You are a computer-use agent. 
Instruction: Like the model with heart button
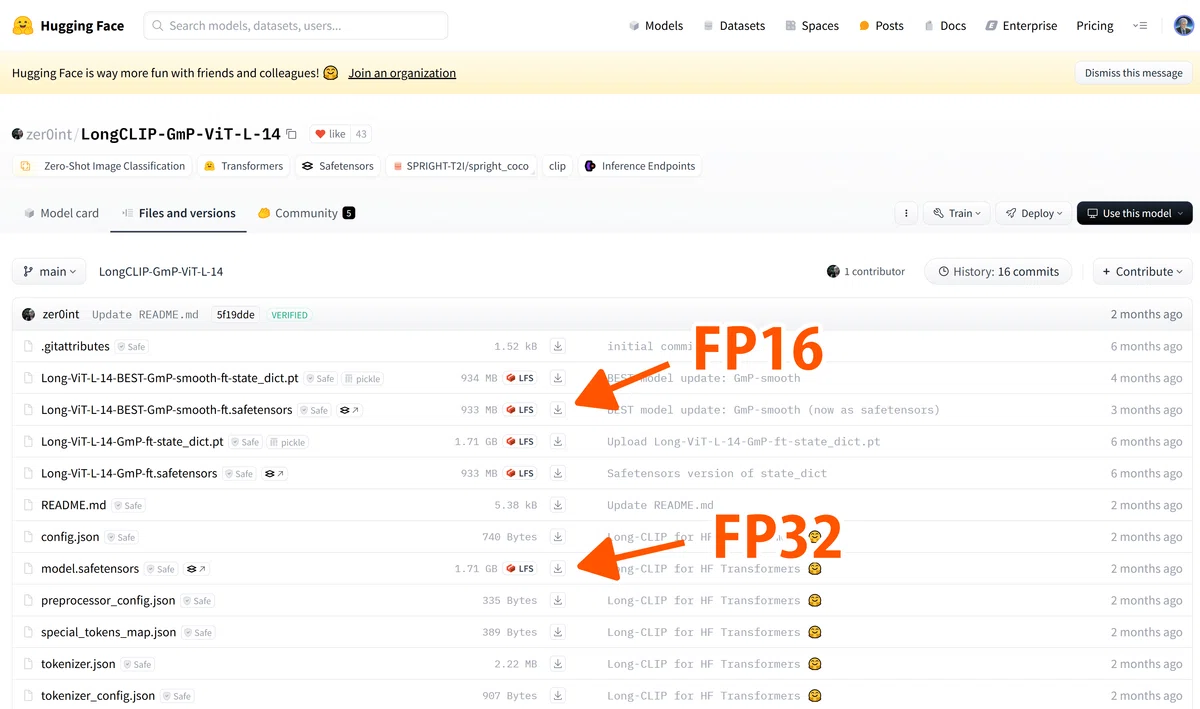[x=330, y=134]
